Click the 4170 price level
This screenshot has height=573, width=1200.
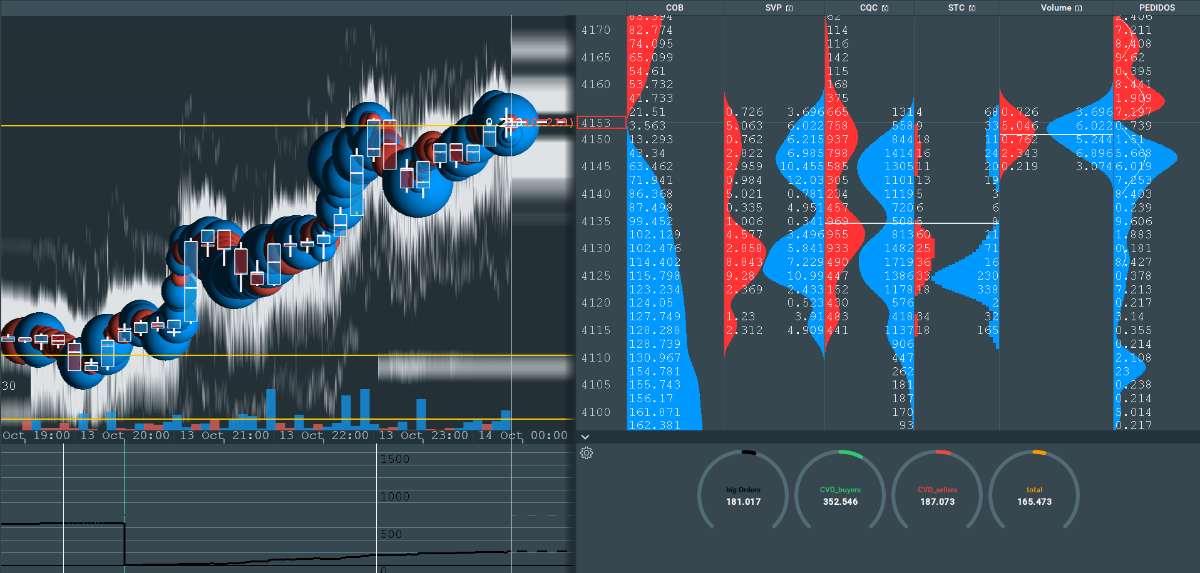point(596,30)
